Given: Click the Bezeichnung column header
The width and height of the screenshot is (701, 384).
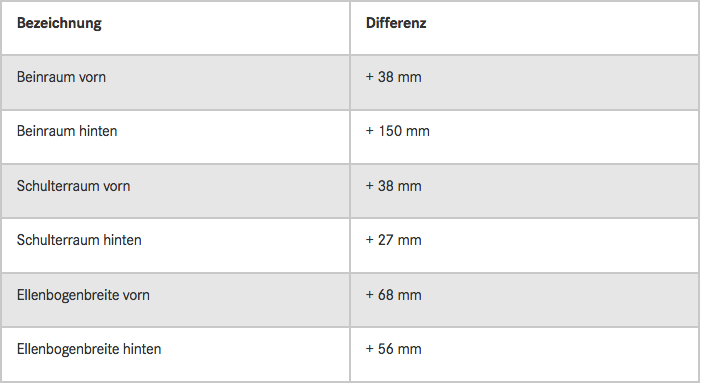Looking at the screenshot, I should 59,23.
